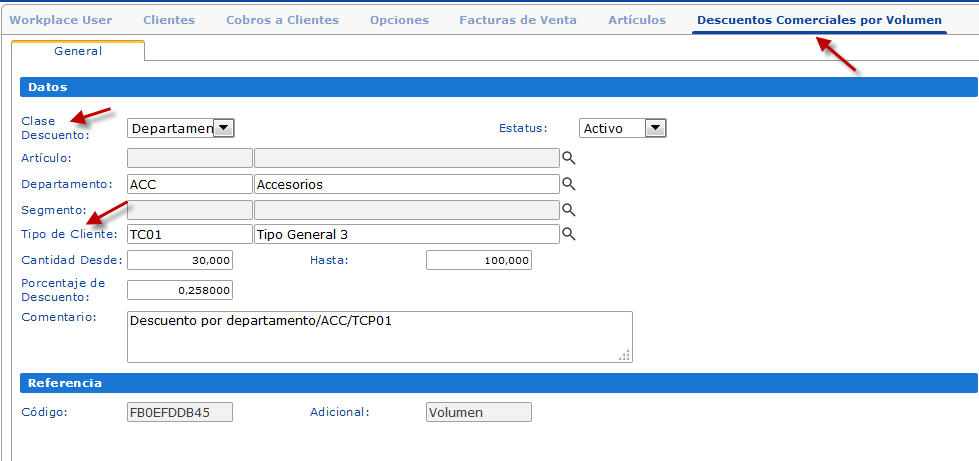Viewport: 979px width, 461px height.
Task: Click the Artículo search magnifier icon
Action: (x=568, y=158)
